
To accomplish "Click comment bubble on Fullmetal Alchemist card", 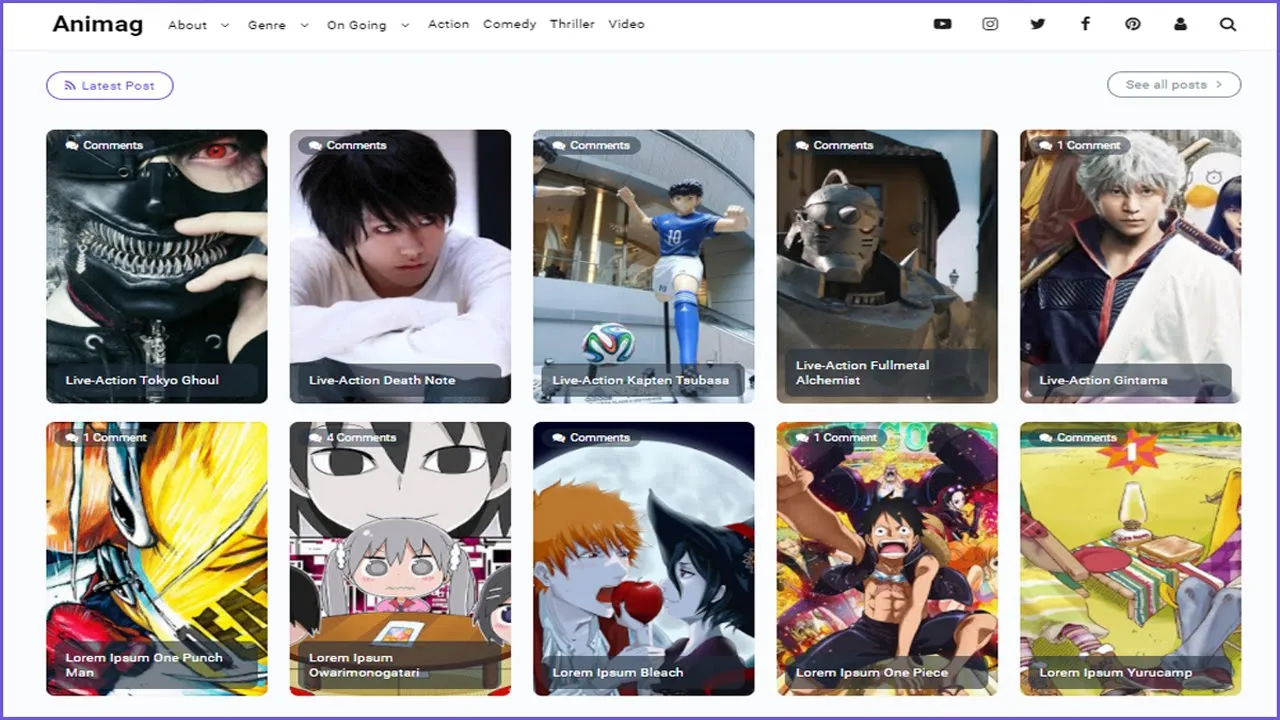I will (x=802, y=145).
